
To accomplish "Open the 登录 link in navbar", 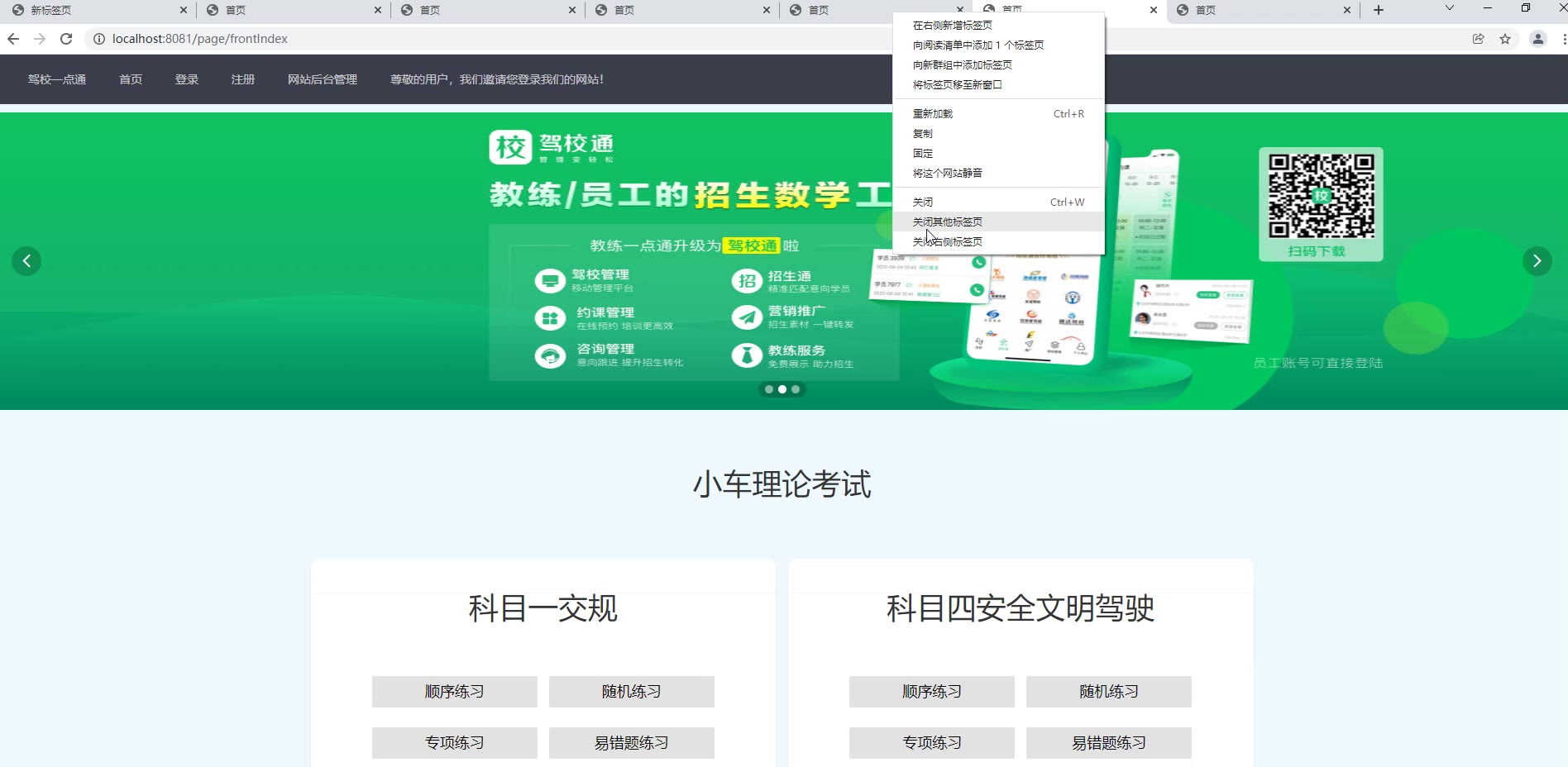I will [187, 79].
